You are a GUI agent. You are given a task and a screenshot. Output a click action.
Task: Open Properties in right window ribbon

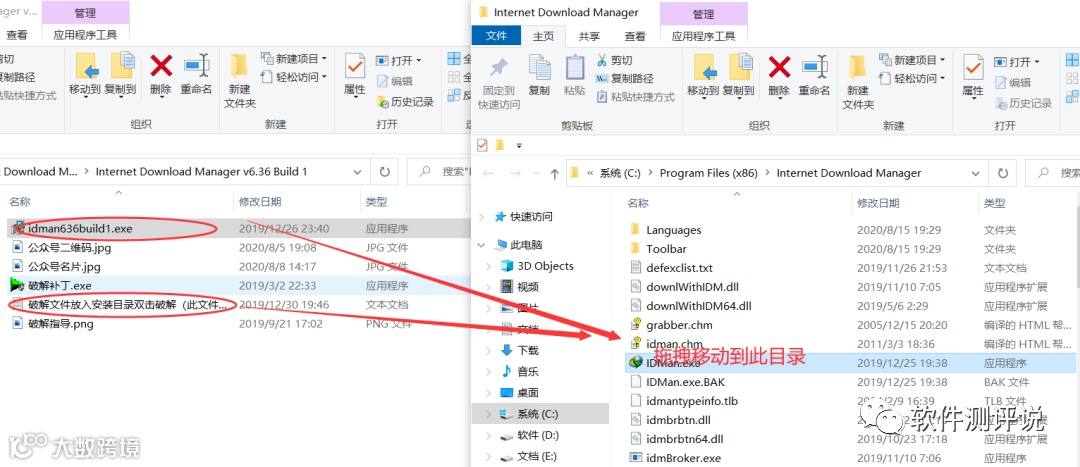973,76
